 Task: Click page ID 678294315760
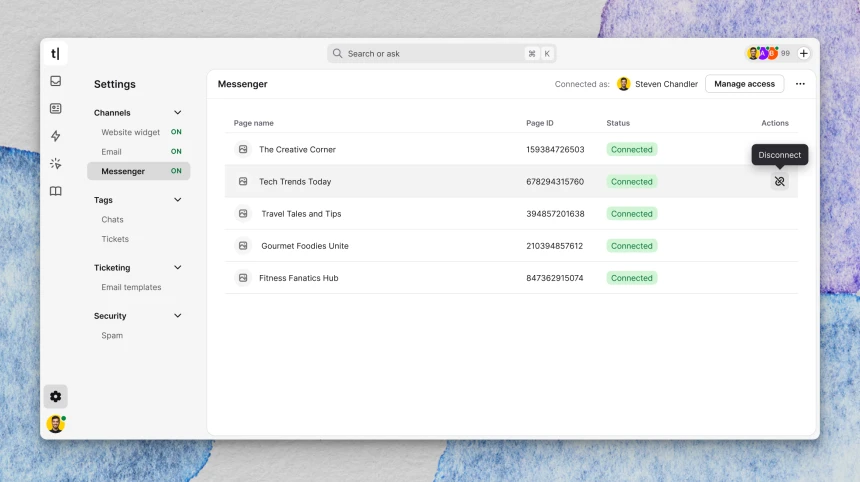click(x=555, y=182)
